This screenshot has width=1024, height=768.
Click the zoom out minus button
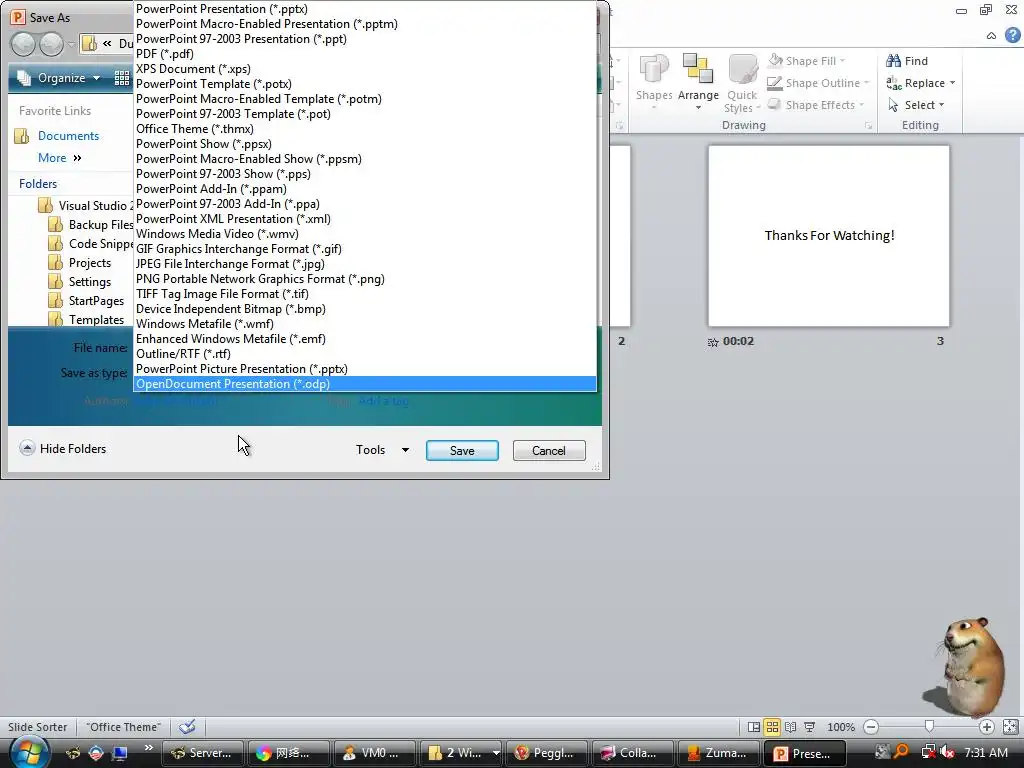(x=871, y=727)
